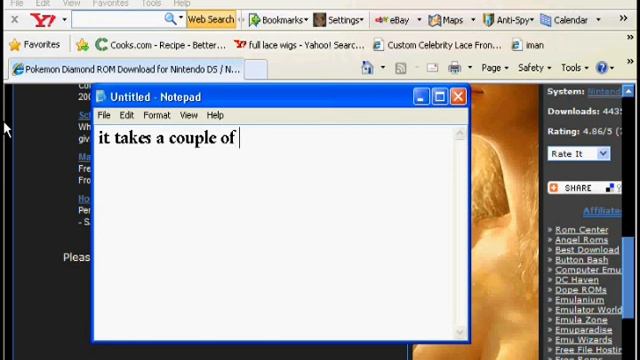Screen dimensions: 640x360
Task: Open the Emu Wizards affiliate link
Action: 584,340
